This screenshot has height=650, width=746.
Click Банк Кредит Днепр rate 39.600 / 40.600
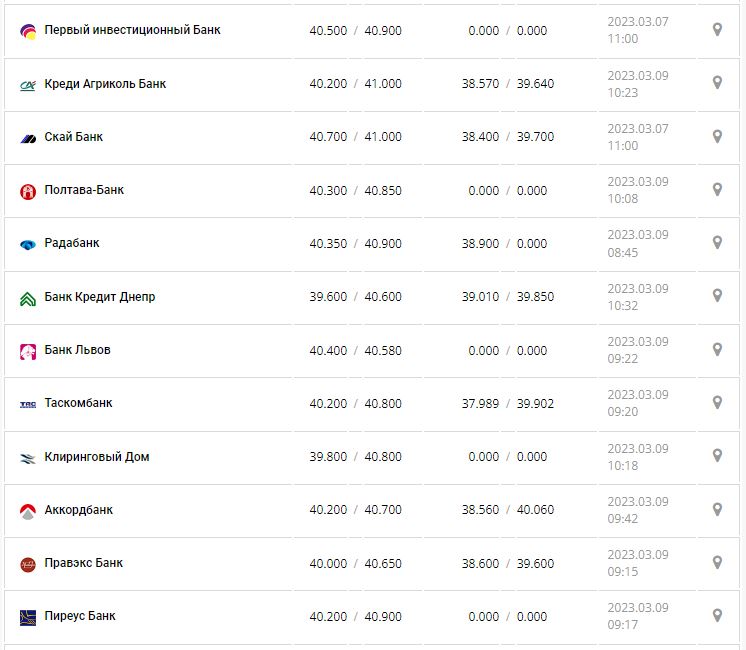point(355,297)
